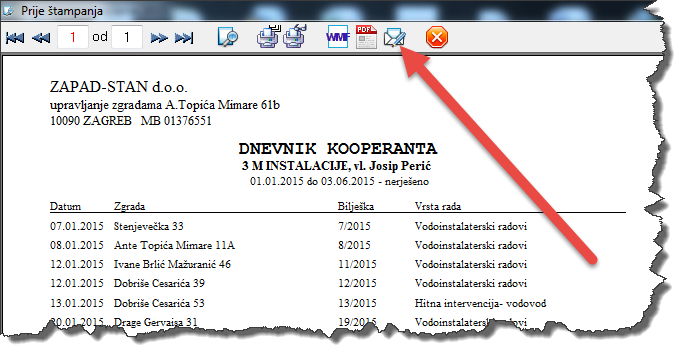Click the Bilješka entry 11/2015
This screenshot has height=364, width=689.
[357, 264]
